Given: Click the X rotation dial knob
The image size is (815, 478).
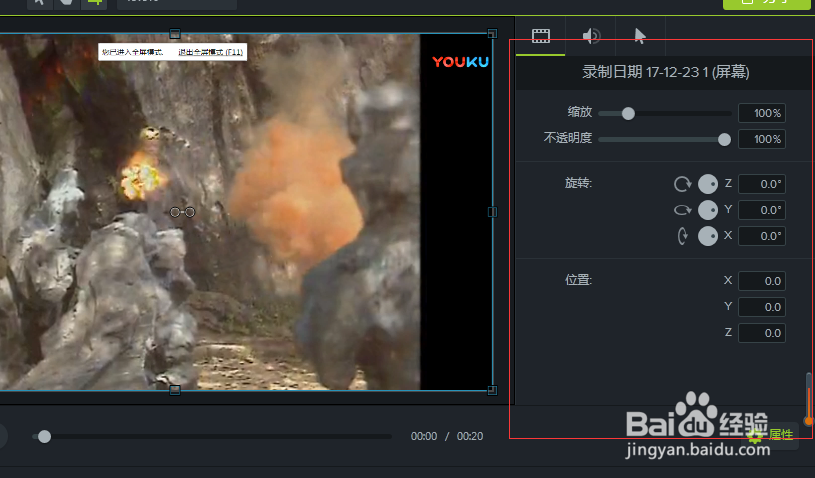Looking at the screenshot, I should 707,236.
